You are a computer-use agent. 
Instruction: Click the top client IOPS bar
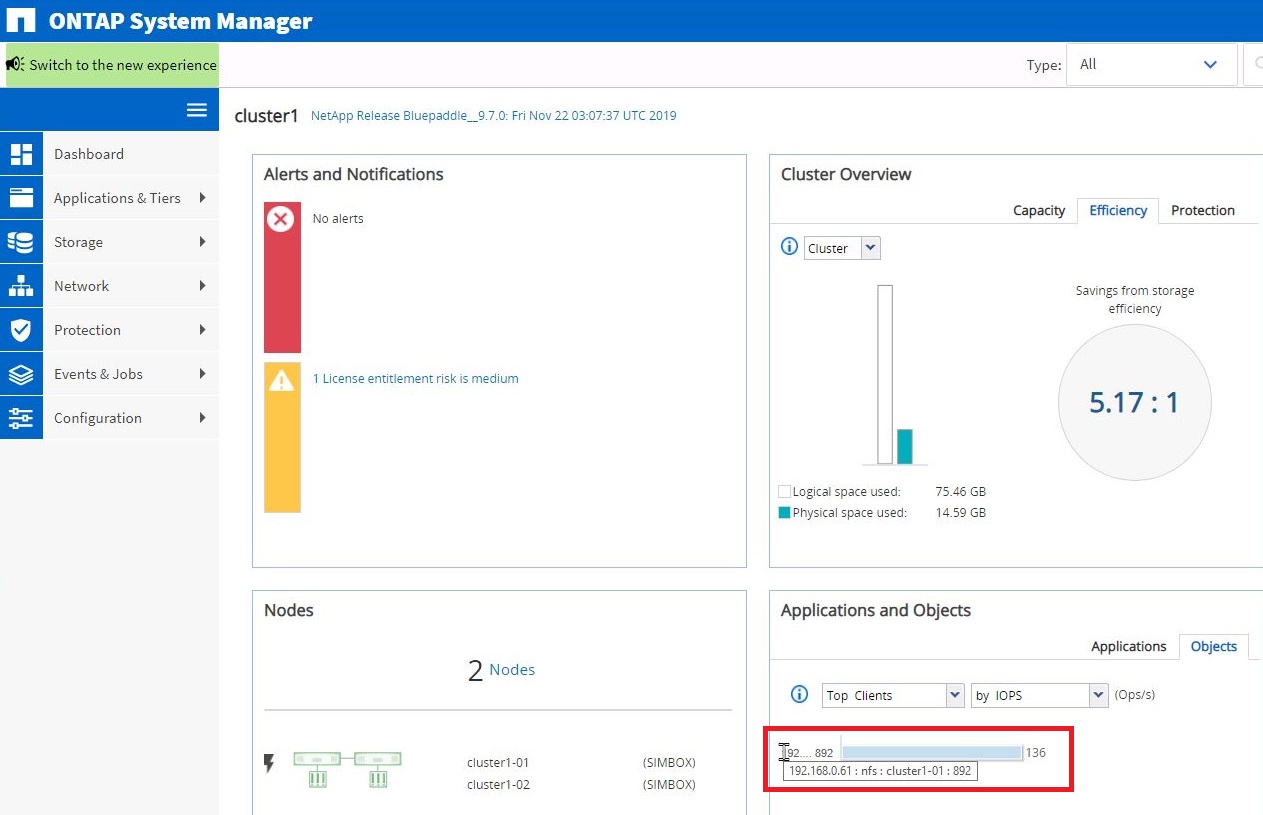(x=931, y=752)
